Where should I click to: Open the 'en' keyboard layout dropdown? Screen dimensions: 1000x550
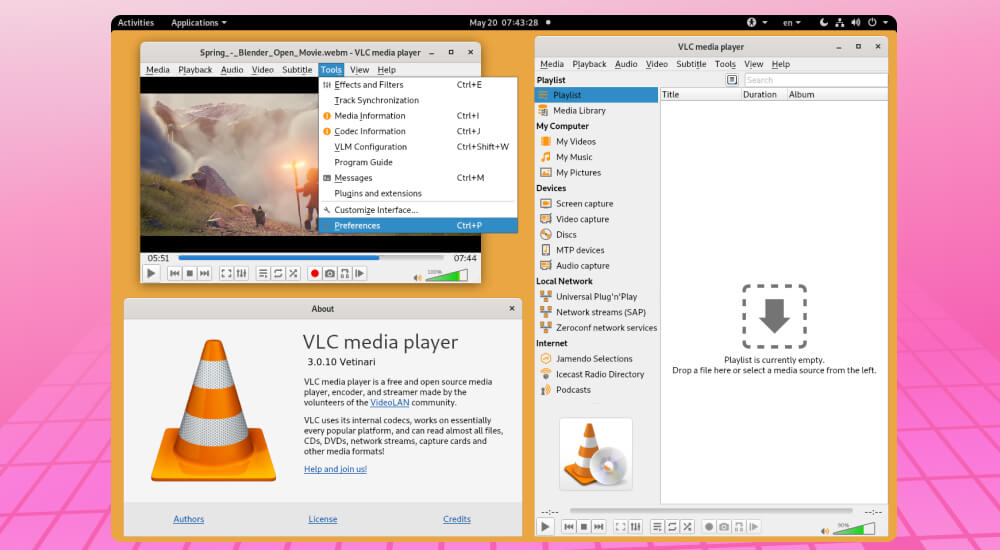click(x=791, y=22)
